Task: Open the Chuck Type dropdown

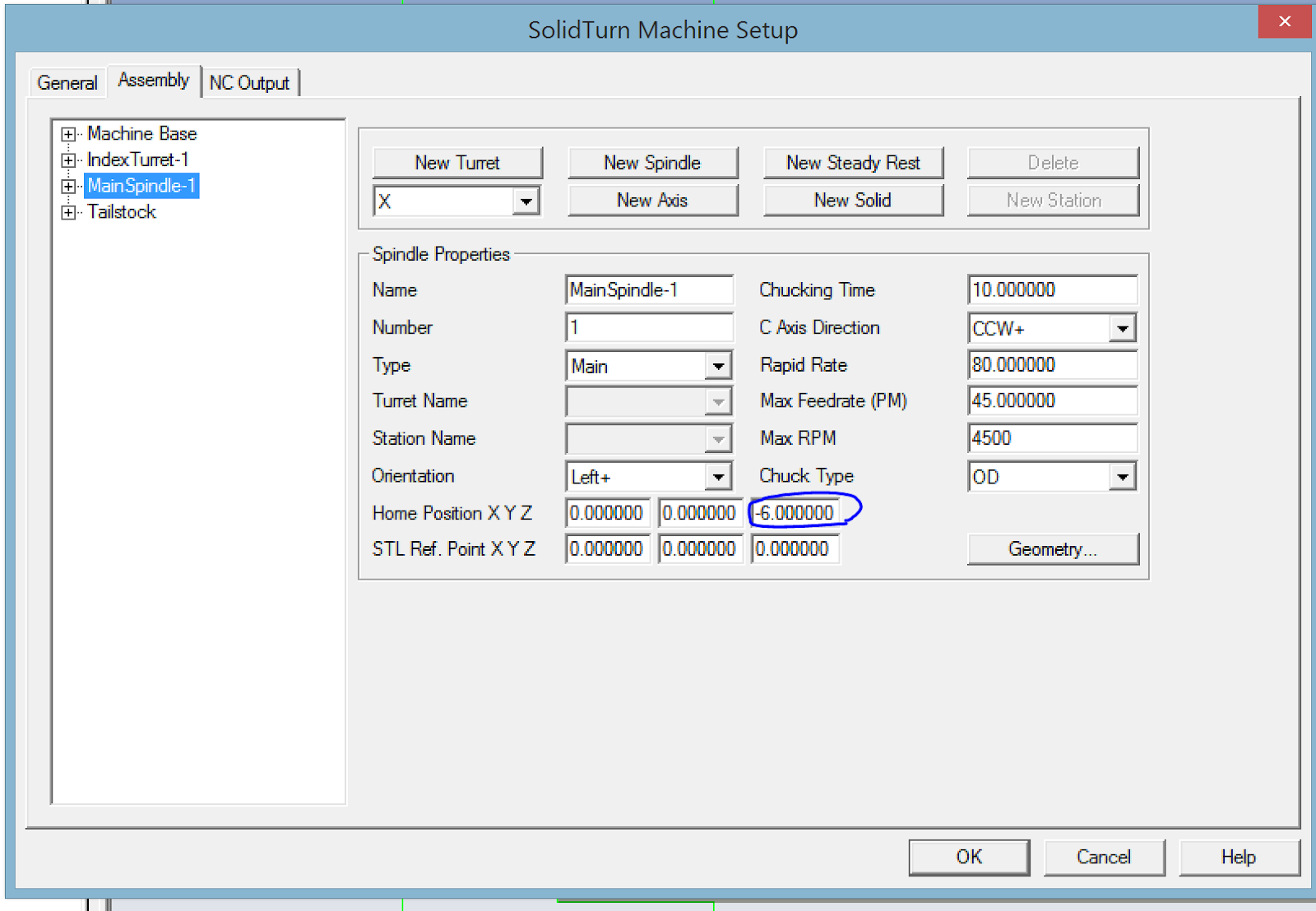Action: click(1122, 477)
